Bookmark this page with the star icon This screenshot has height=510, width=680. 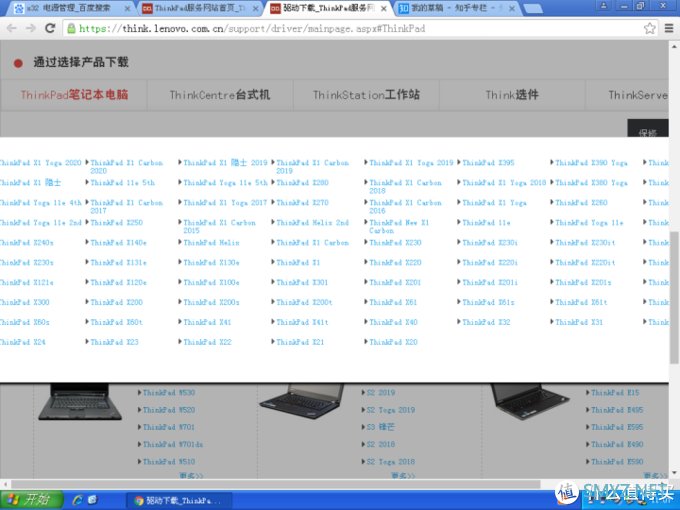(x=649, y=29)
